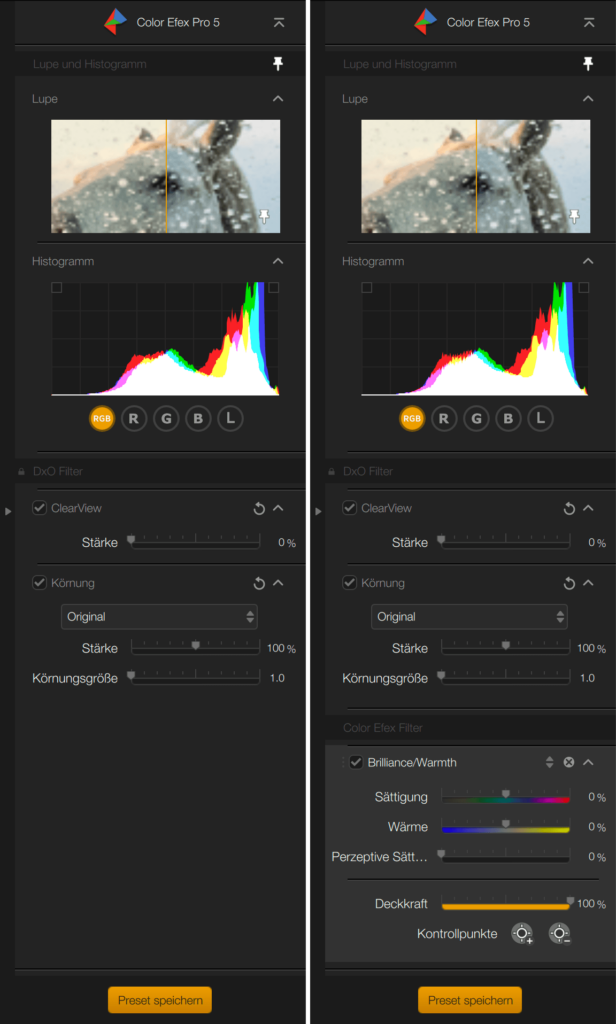Toggle shadow clipping box in right histogram
Viewport: 616px width, 1024px height.
point(367,287)
